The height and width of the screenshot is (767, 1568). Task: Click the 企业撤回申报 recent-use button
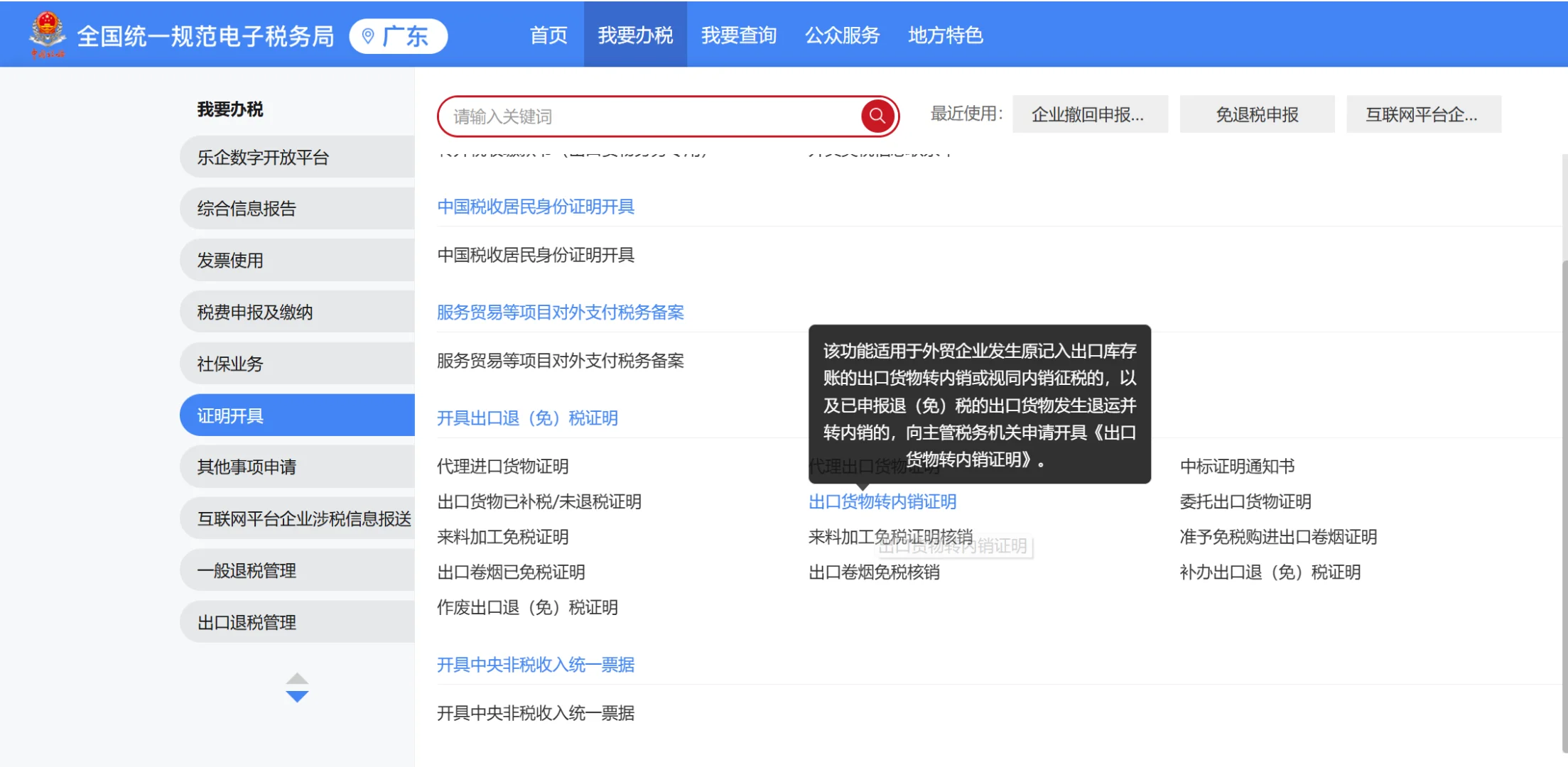1090,114
